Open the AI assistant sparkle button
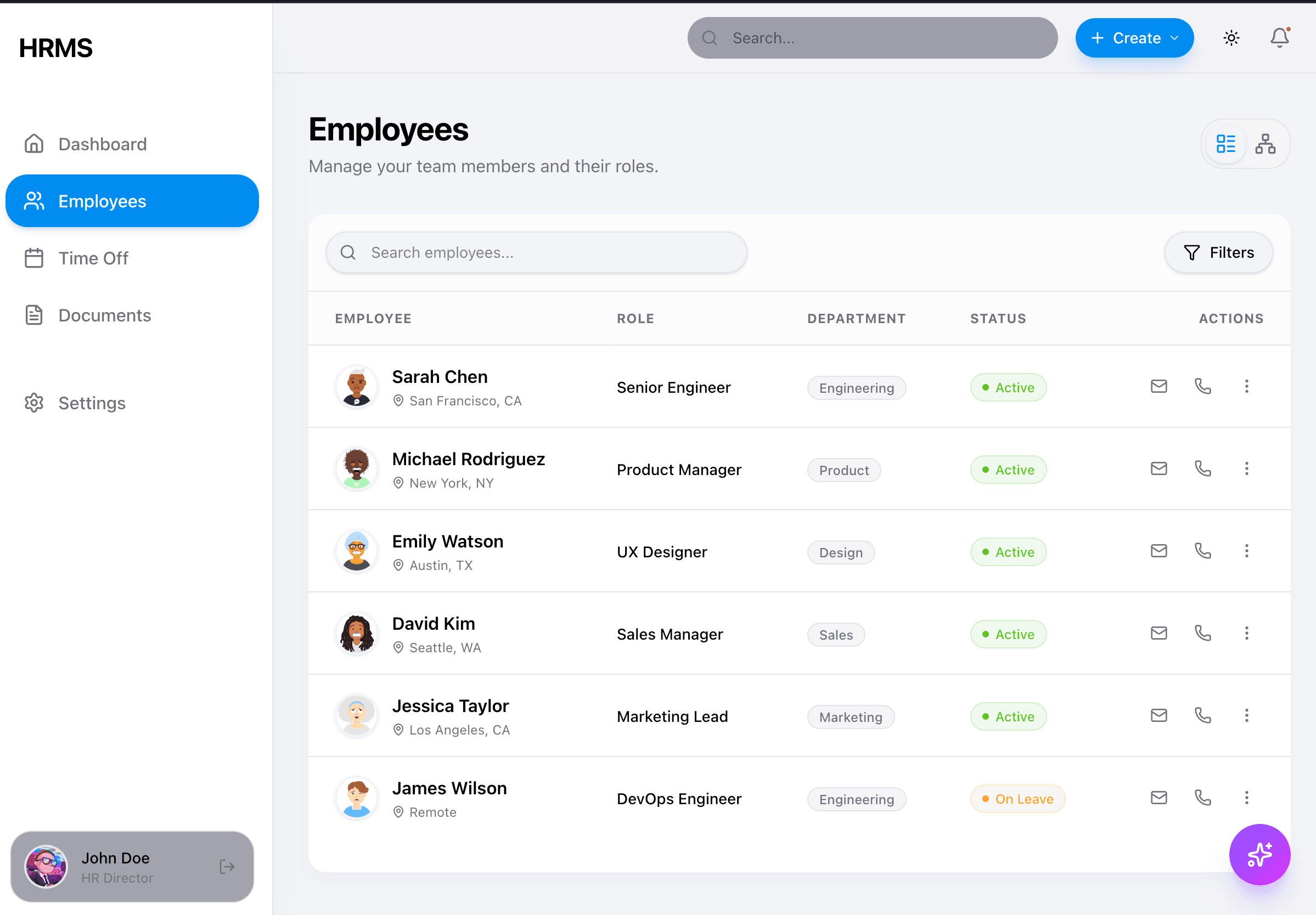The image size is (1316, 915). point(1260,854)
